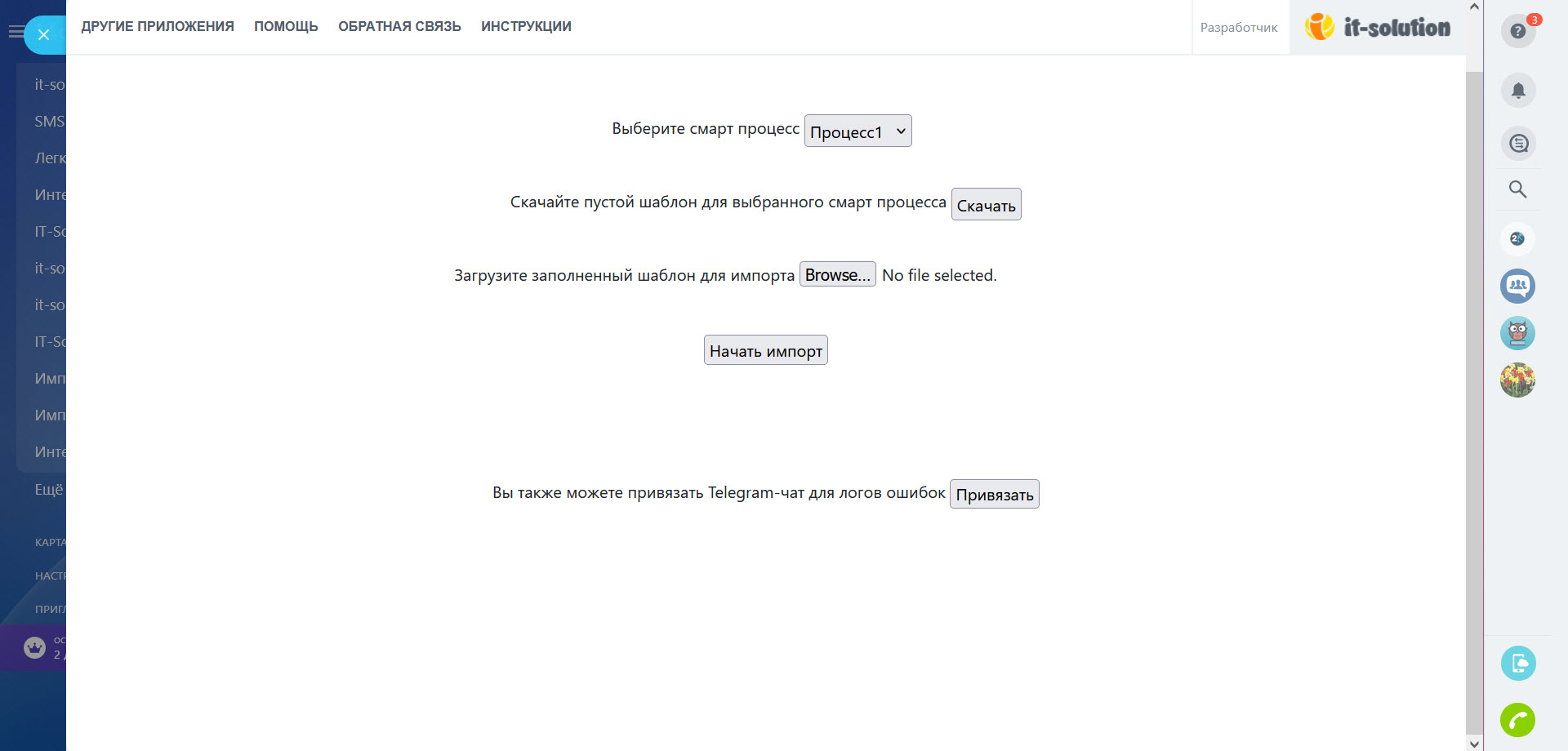Click the search magnifier icon
1568x751 pixels.
coord(1518,189)
